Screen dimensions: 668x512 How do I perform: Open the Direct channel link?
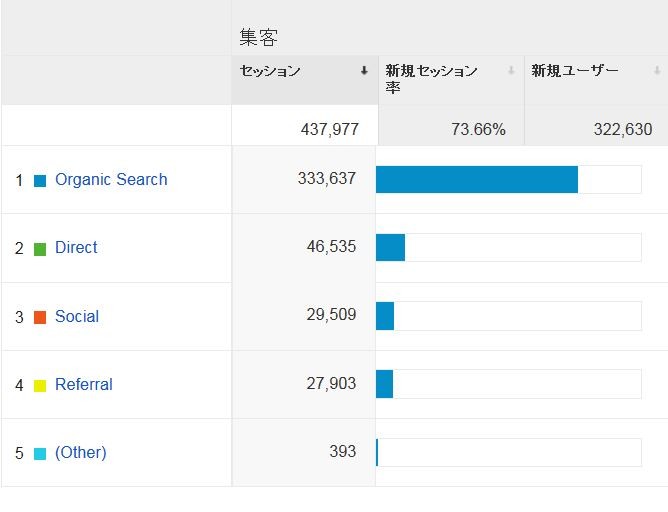click(x=76, y=248)
